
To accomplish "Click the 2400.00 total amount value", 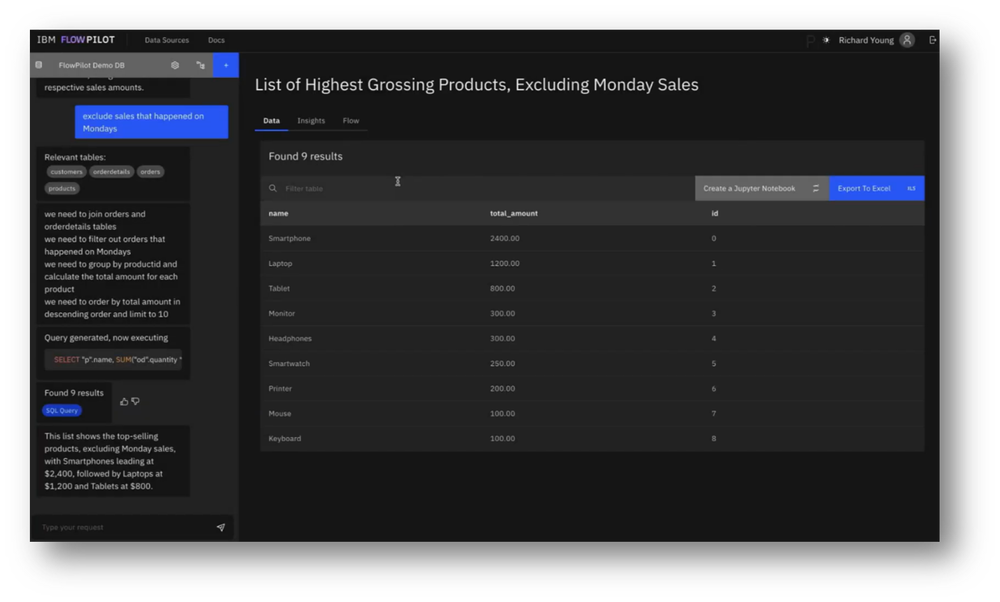I will coord(504,239).
